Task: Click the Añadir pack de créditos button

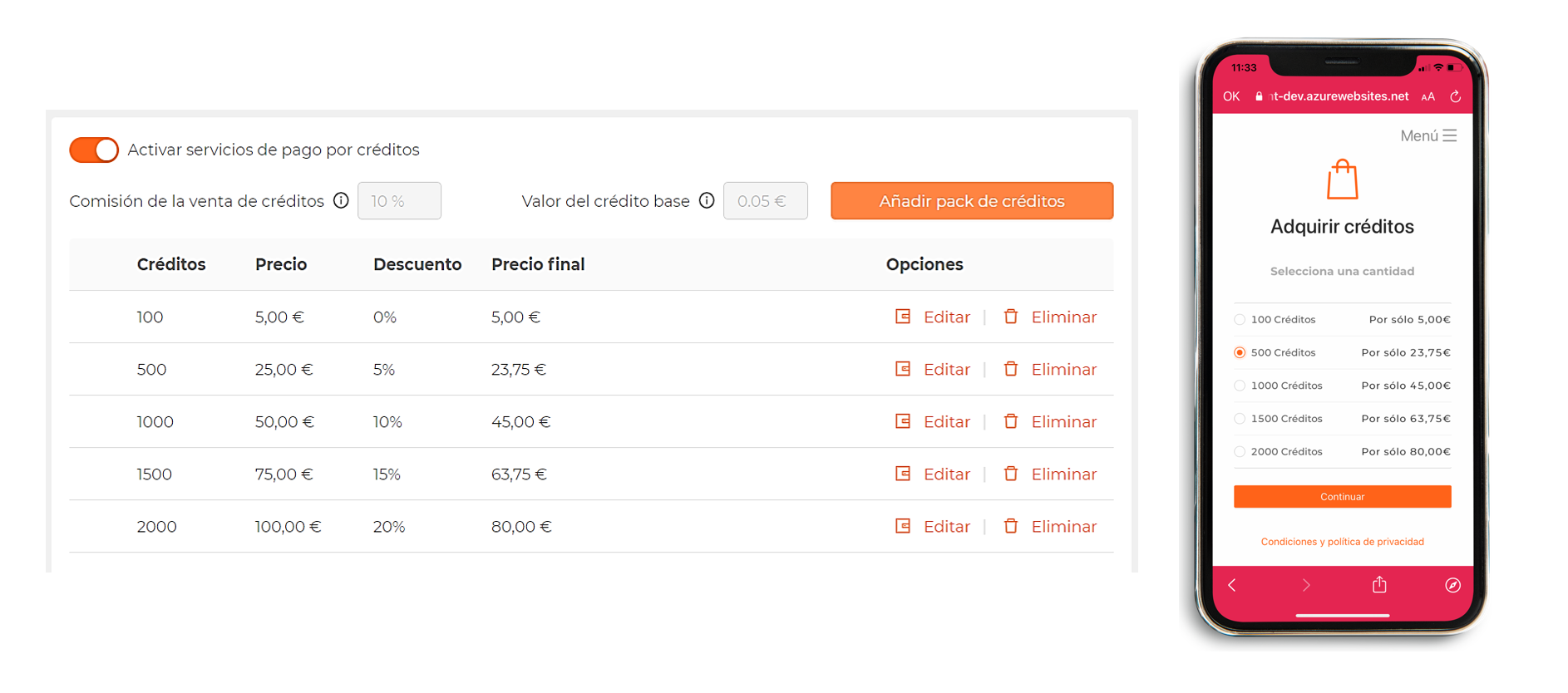Action: 972,201
